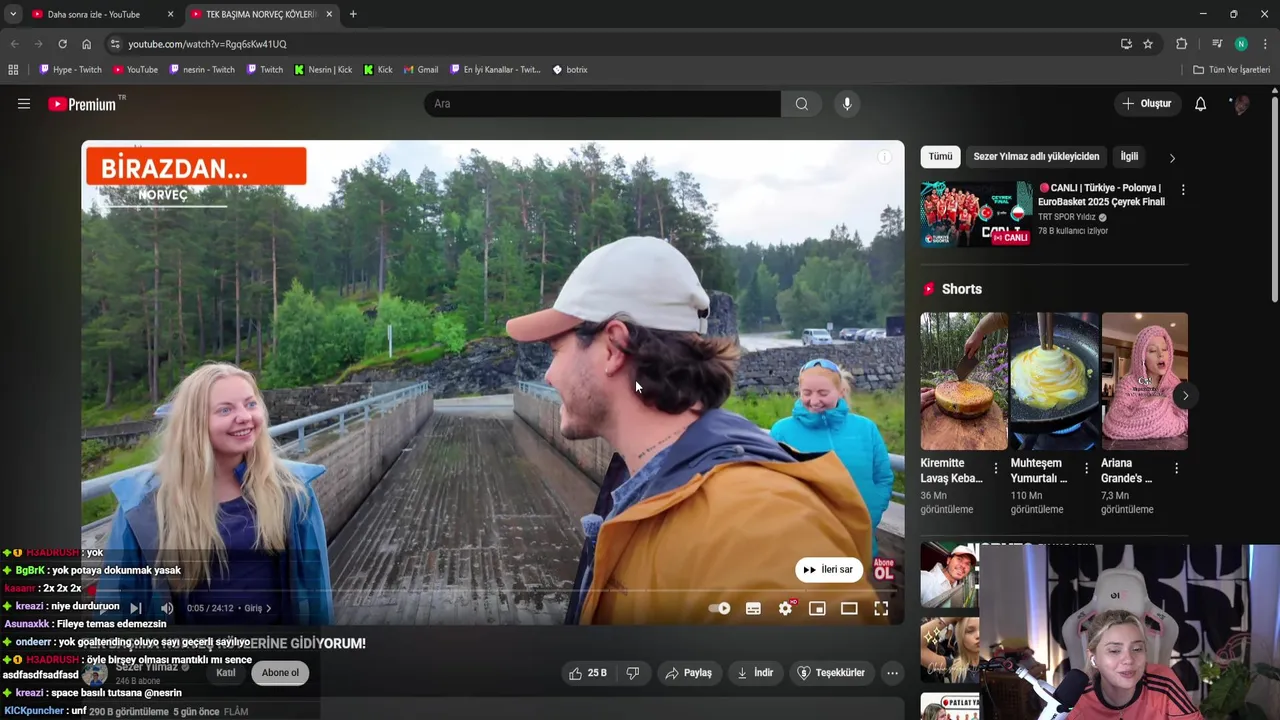Enable miniplayer mode

[x=817, y=608]
